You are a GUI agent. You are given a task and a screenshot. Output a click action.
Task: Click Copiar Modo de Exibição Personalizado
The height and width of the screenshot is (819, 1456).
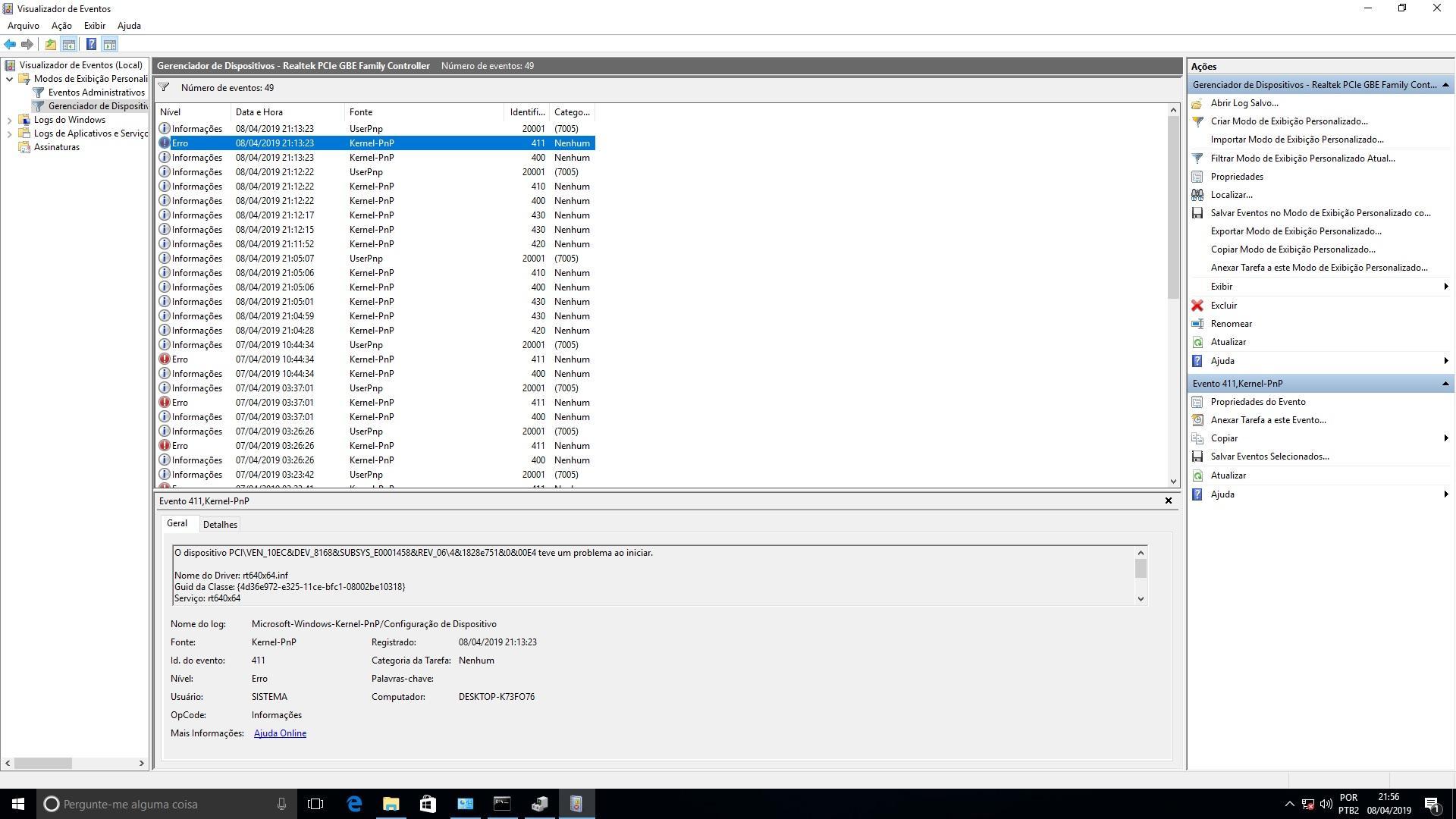click(x=1293, y=249)
